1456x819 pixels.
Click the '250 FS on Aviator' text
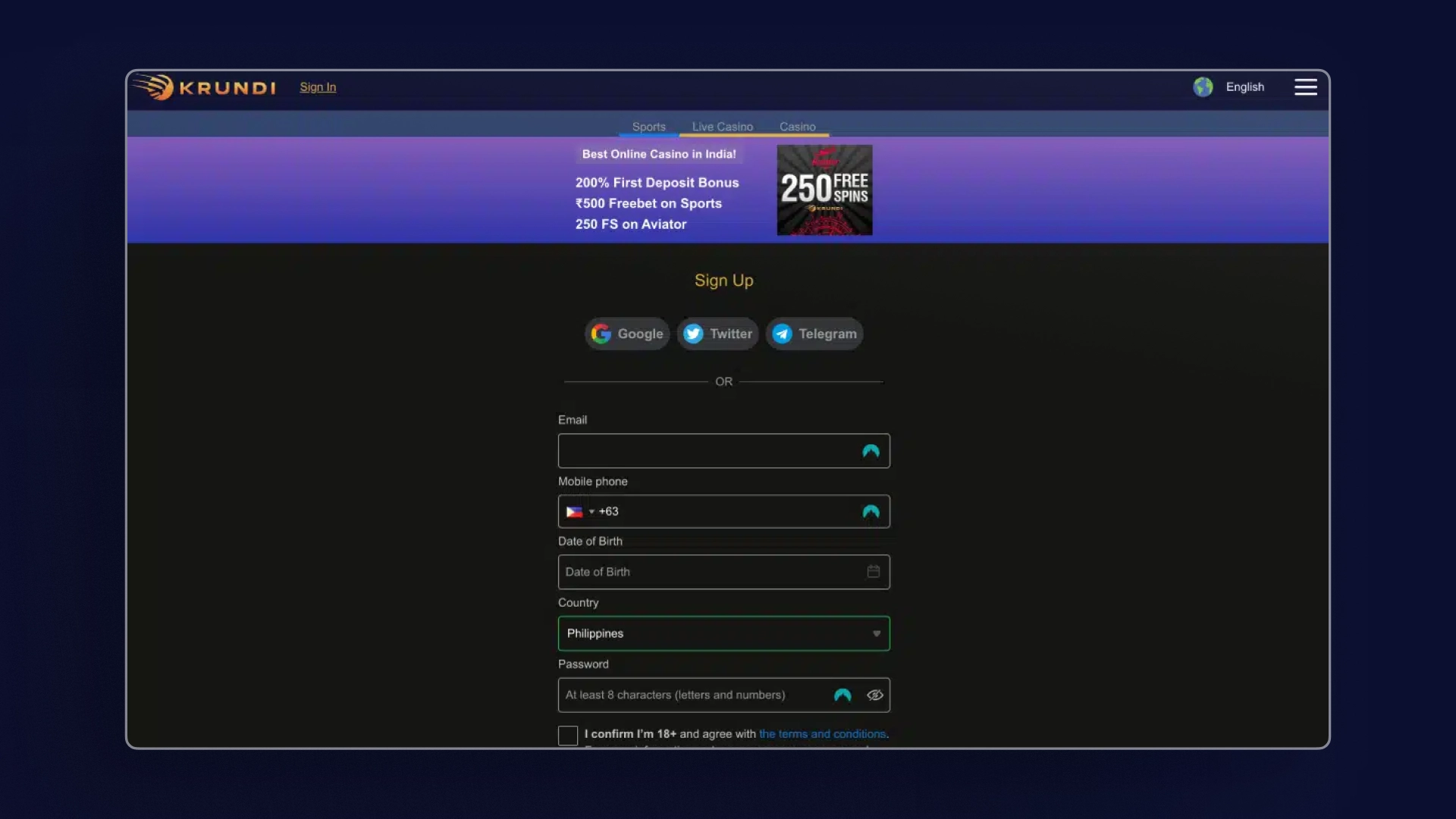click(631, 224)
